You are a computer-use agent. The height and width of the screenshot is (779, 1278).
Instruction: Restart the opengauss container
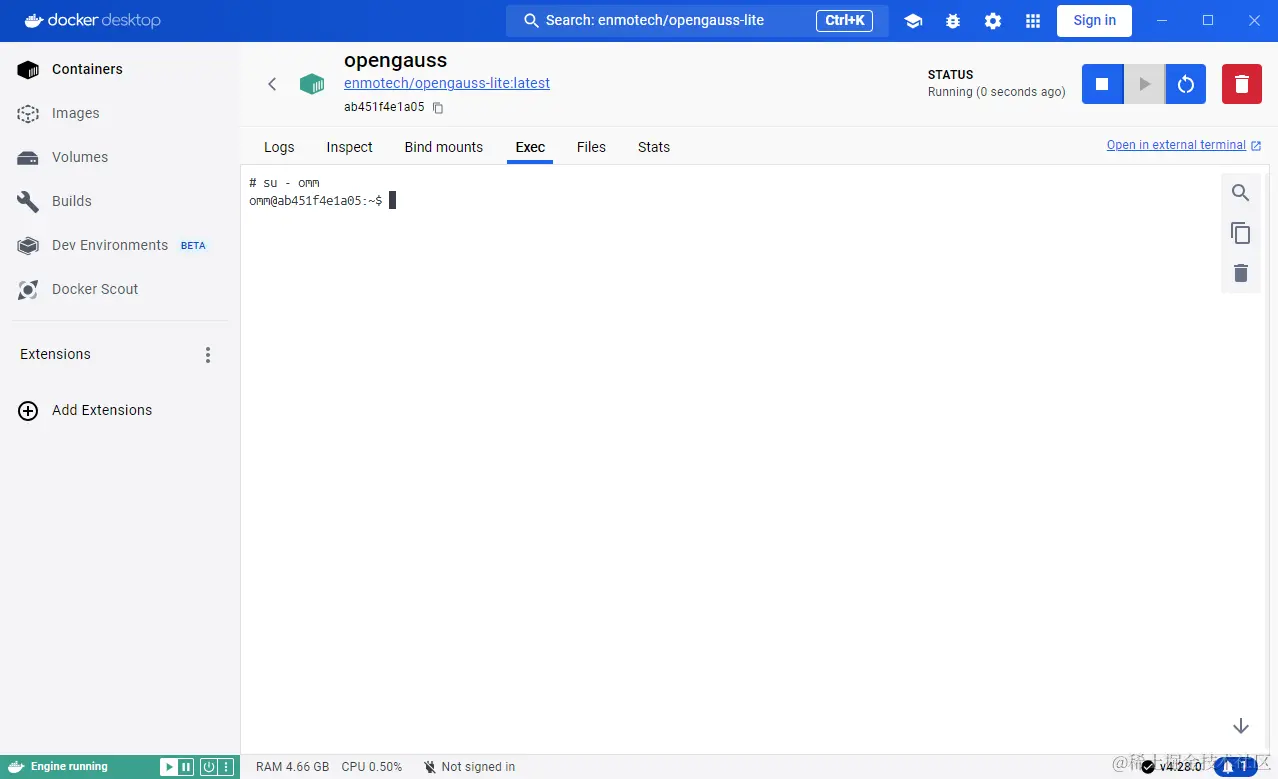point(1185,84)
